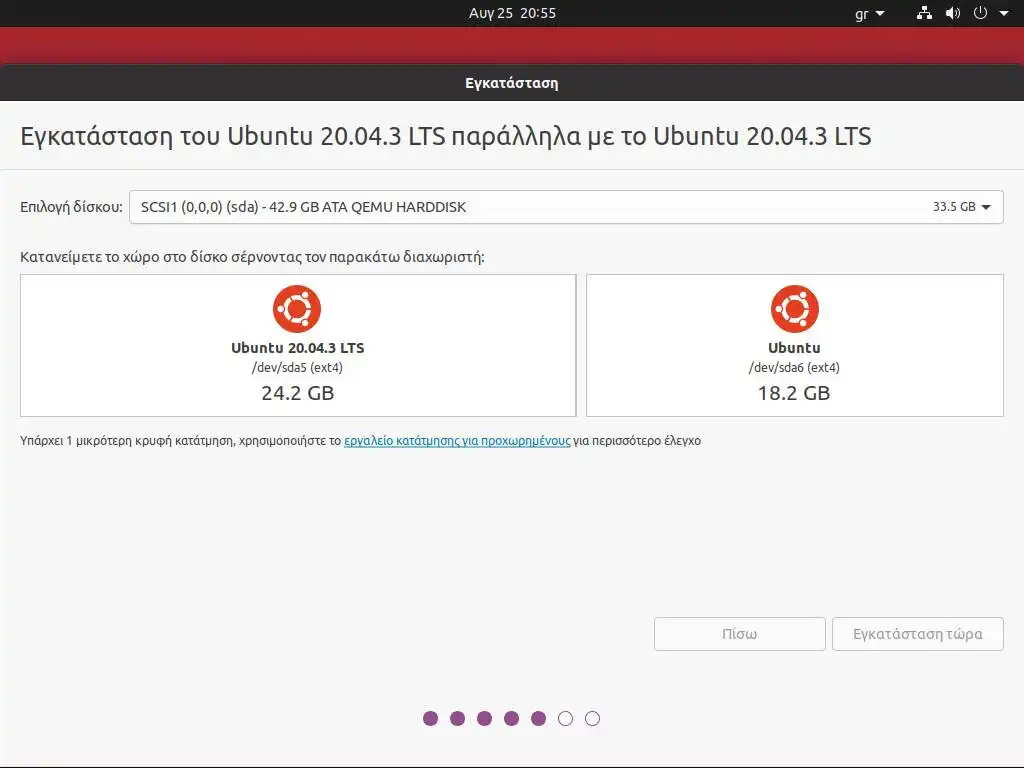Click the divider handle between the two partitions
1024x768 pixels.
581,345
